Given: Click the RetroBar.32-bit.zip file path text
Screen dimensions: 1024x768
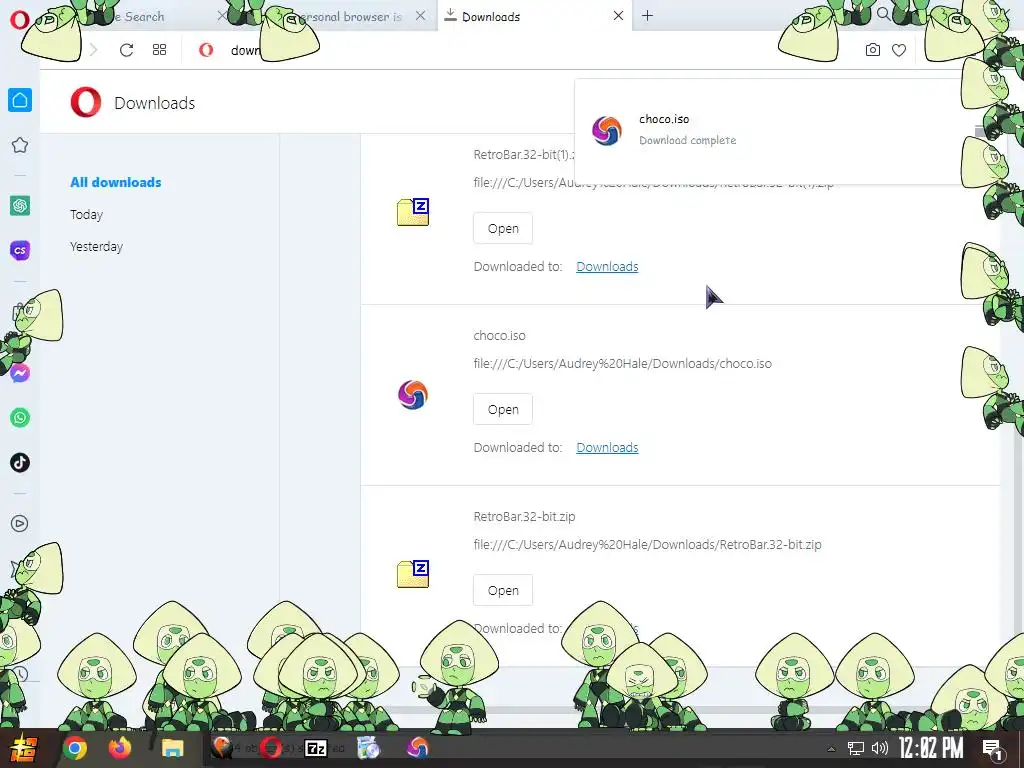Looking at the screenshot, I should click(x=647, y=544).
